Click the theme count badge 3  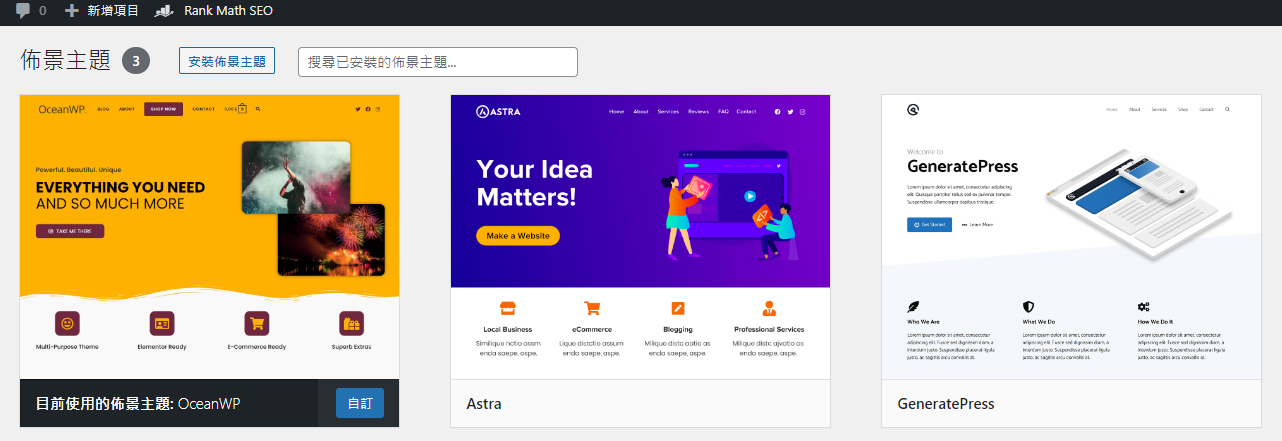click(x=136, y=61)
